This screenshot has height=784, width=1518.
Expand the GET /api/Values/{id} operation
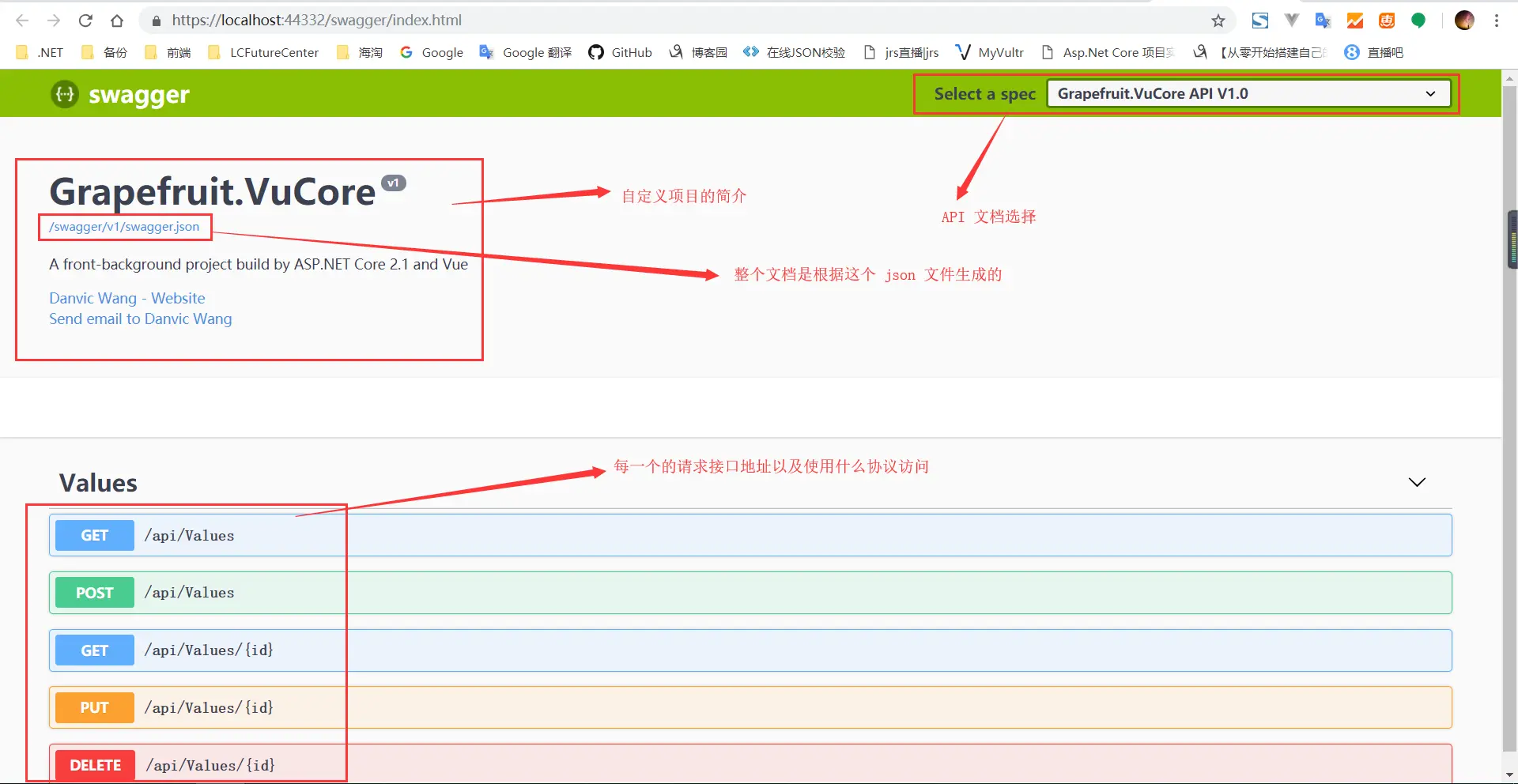point(750,650)
